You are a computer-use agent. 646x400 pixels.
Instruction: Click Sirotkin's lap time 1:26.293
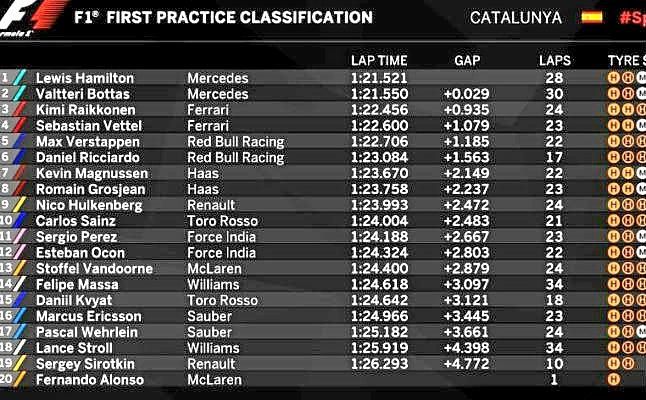[379, 364]
